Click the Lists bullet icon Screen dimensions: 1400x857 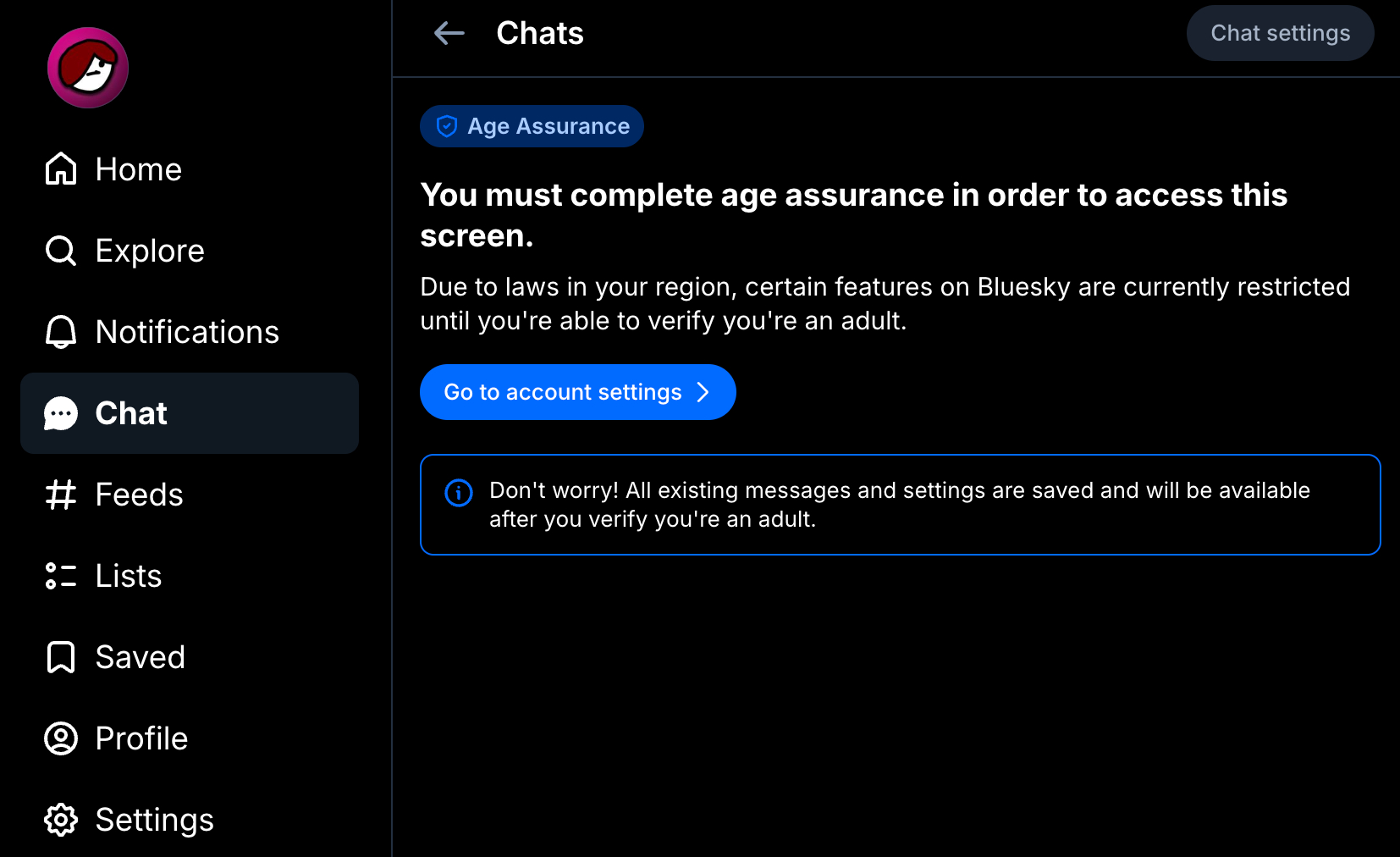click(61, 576)
